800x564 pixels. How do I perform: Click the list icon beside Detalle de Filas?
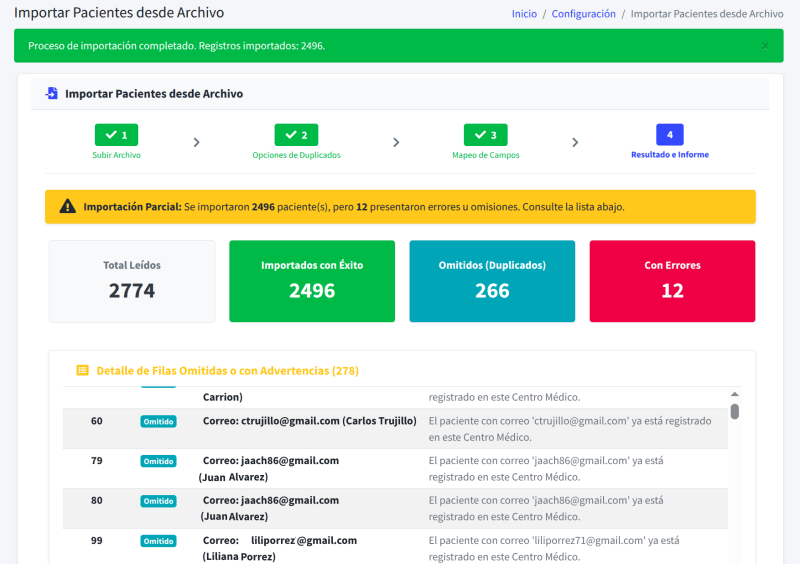point(82,371)
